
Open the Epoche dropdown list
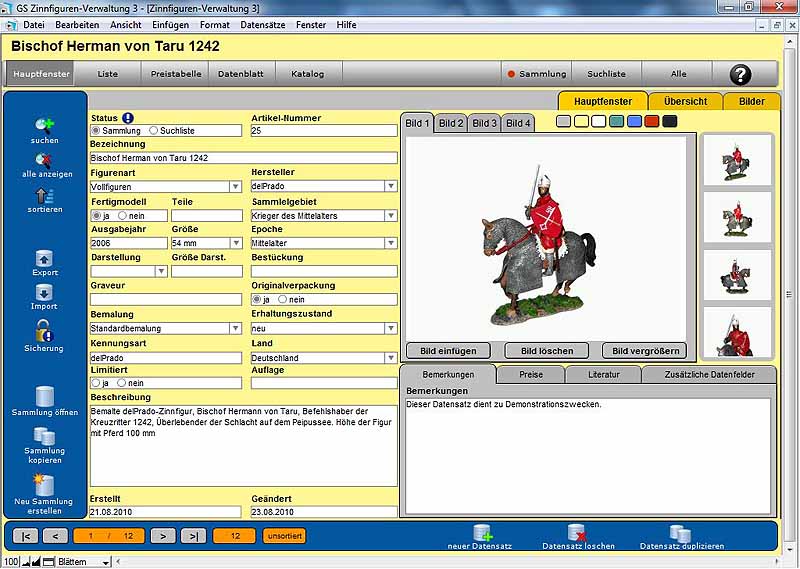pos(390,243)
